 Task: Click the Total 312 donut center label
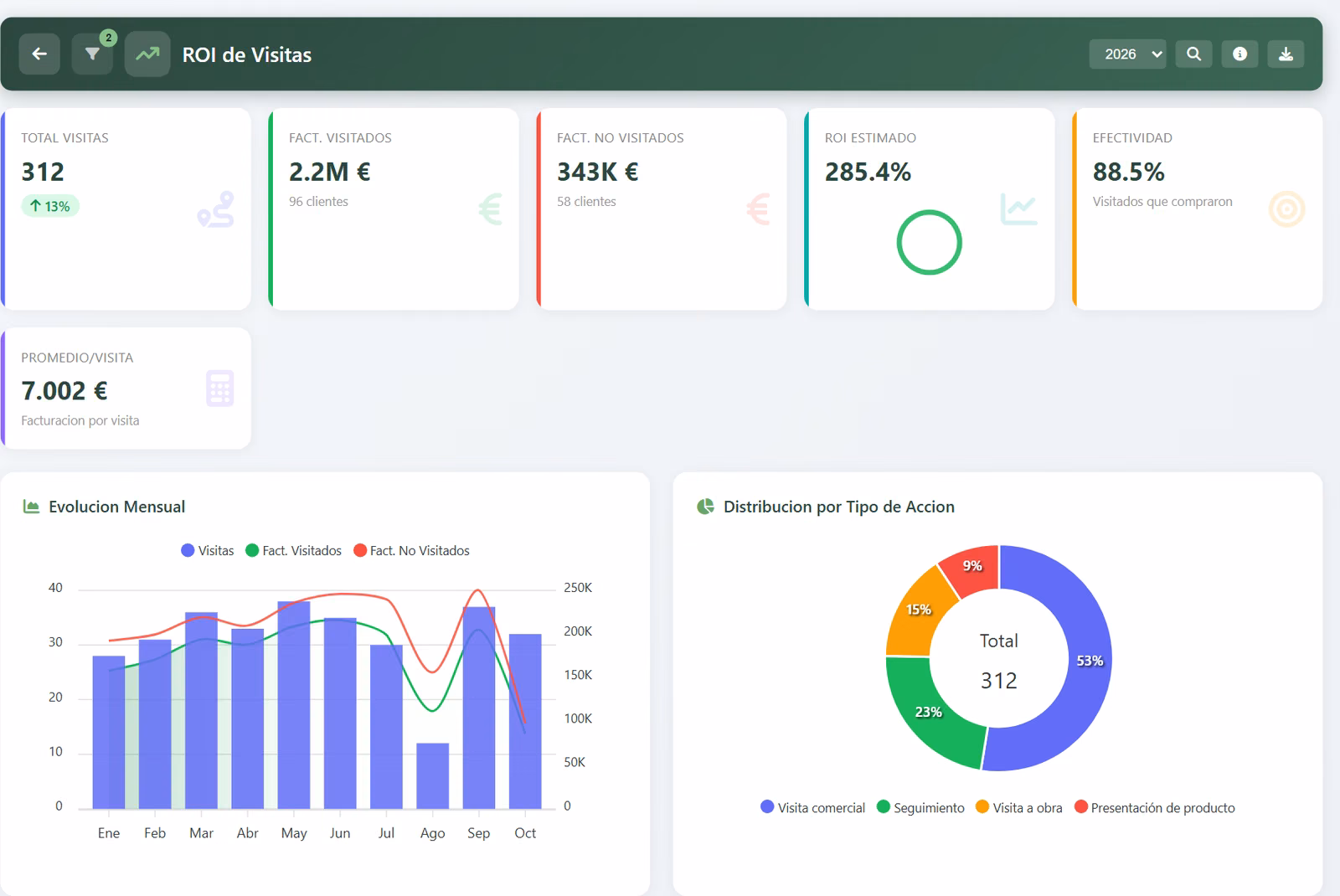click(x=999, y=662)
